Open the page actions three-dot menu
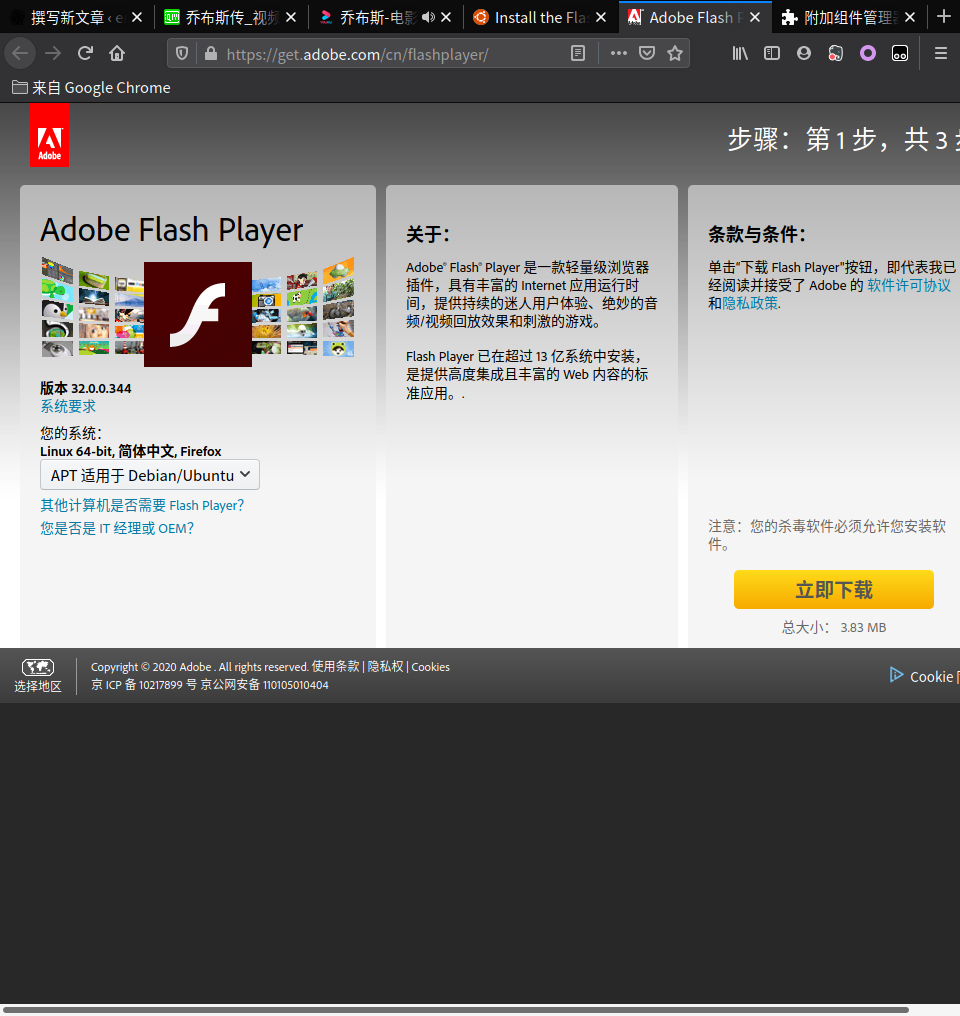 pos(619,53)
